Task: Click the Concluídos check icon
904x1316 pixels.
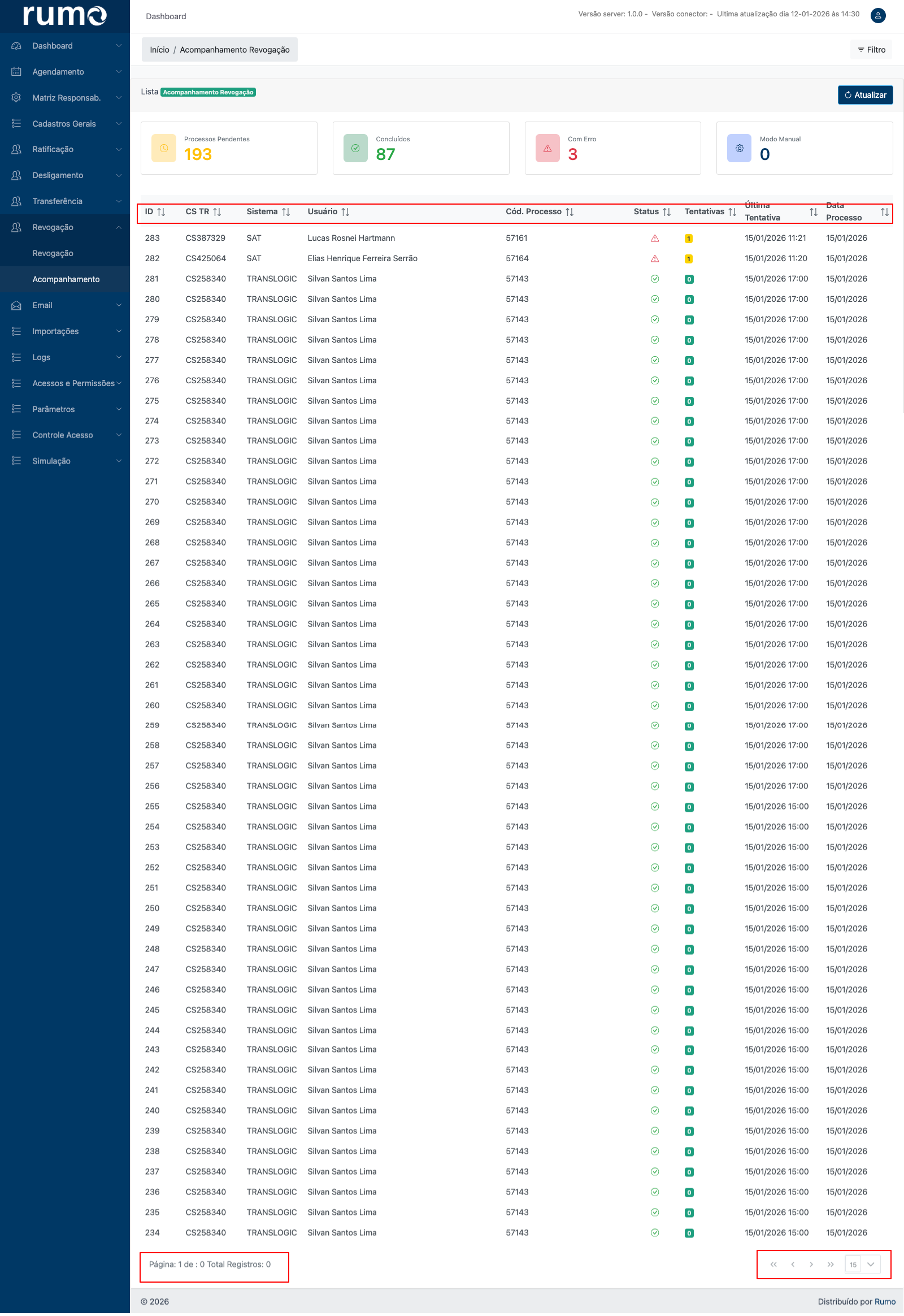Action: tap(355, 149)
